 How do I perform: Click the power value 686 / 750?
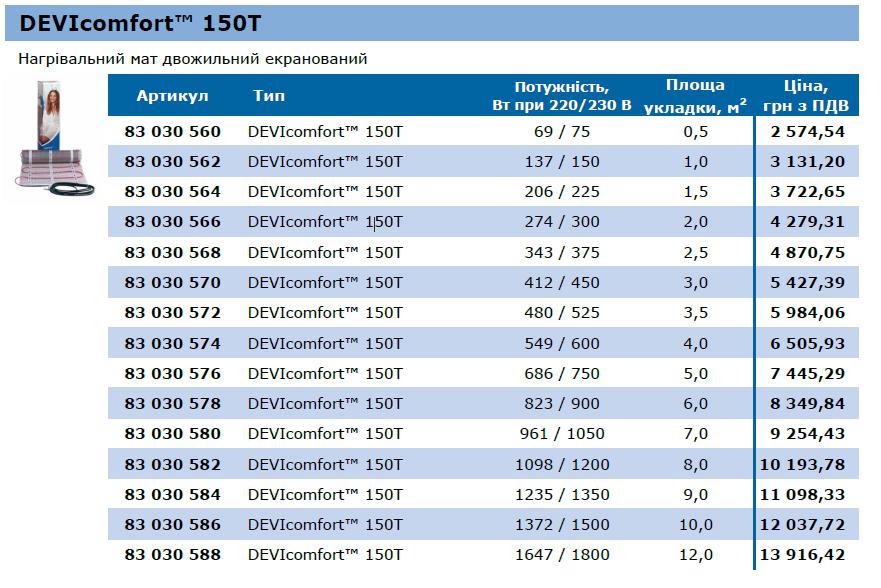[562, 374]
